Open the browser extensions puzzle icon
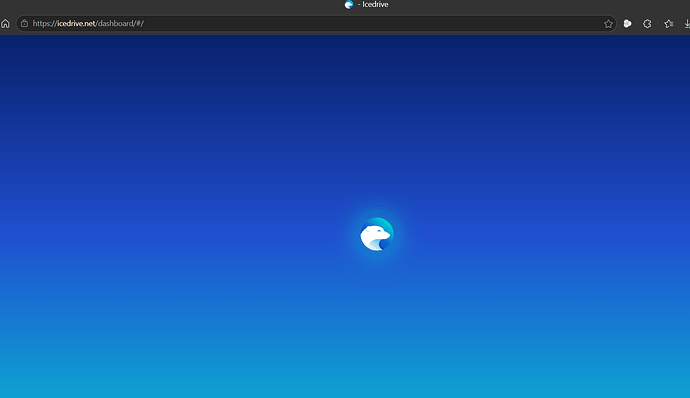 click(x=647, y=24)
